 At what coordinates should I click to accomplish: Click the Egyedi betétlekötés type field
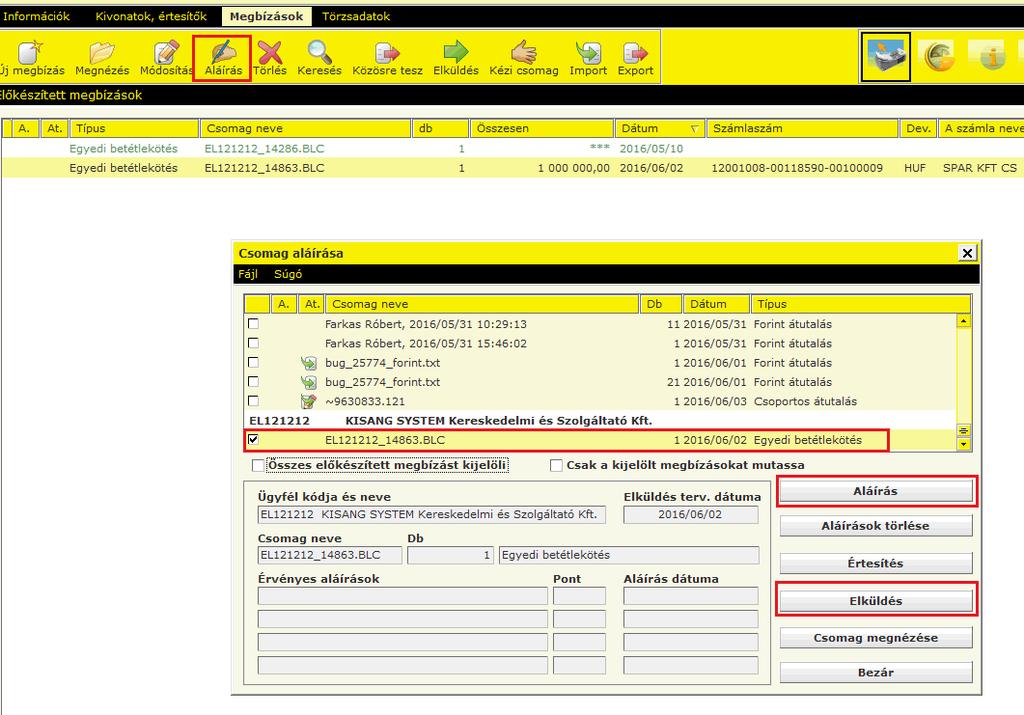(x=629, y=555)
